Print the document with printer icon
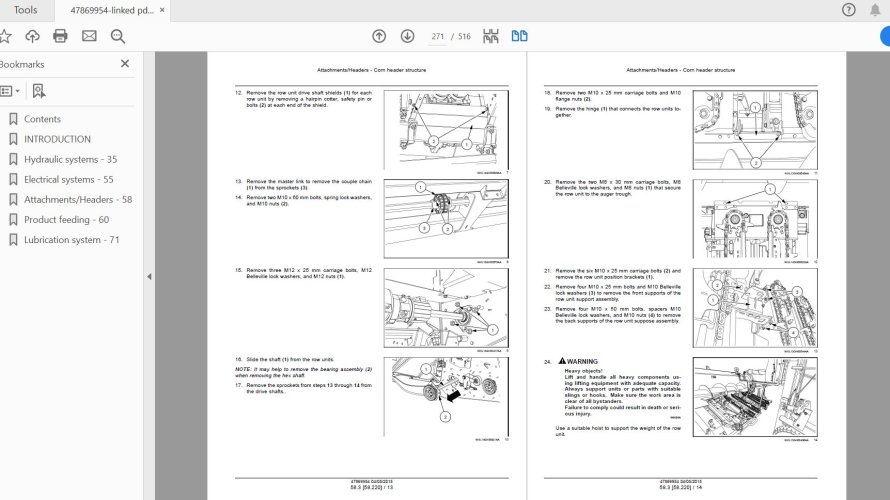Image resolution: width=890 pixels, height=500 pixels. 60,36
